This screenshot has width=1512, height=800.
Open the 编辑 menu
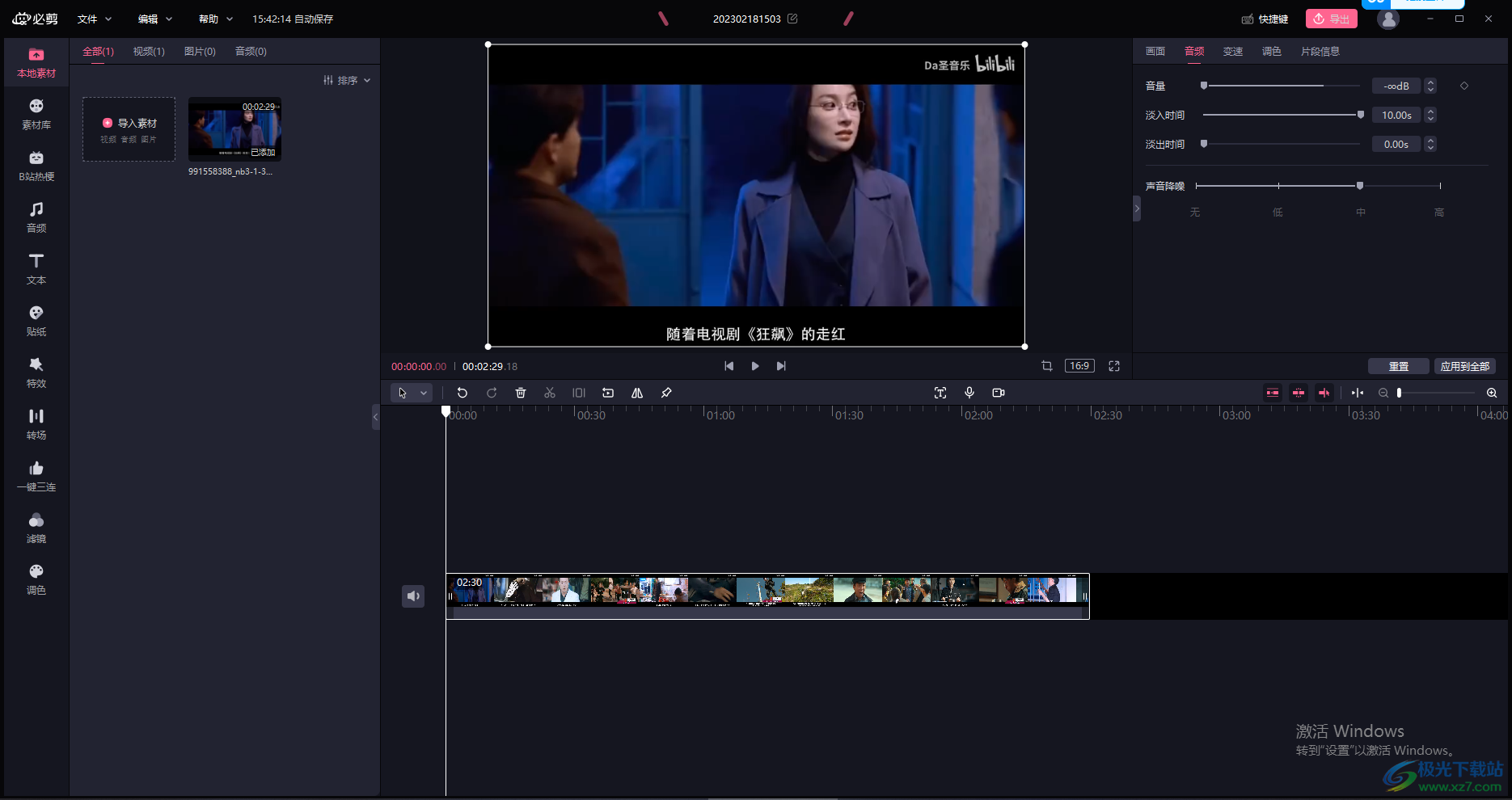click(155, 19)
